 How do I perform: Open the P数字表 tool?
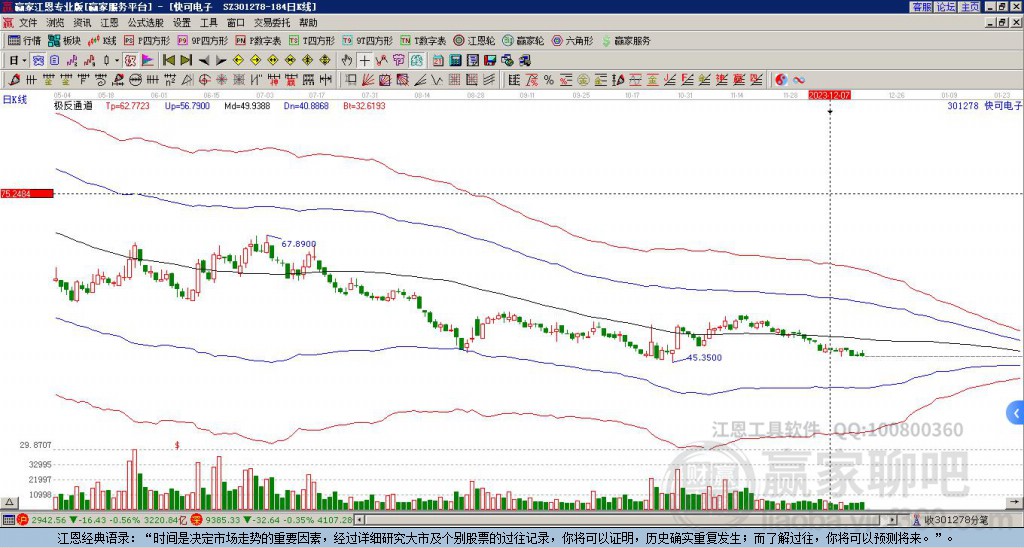[x=259, y=40]
